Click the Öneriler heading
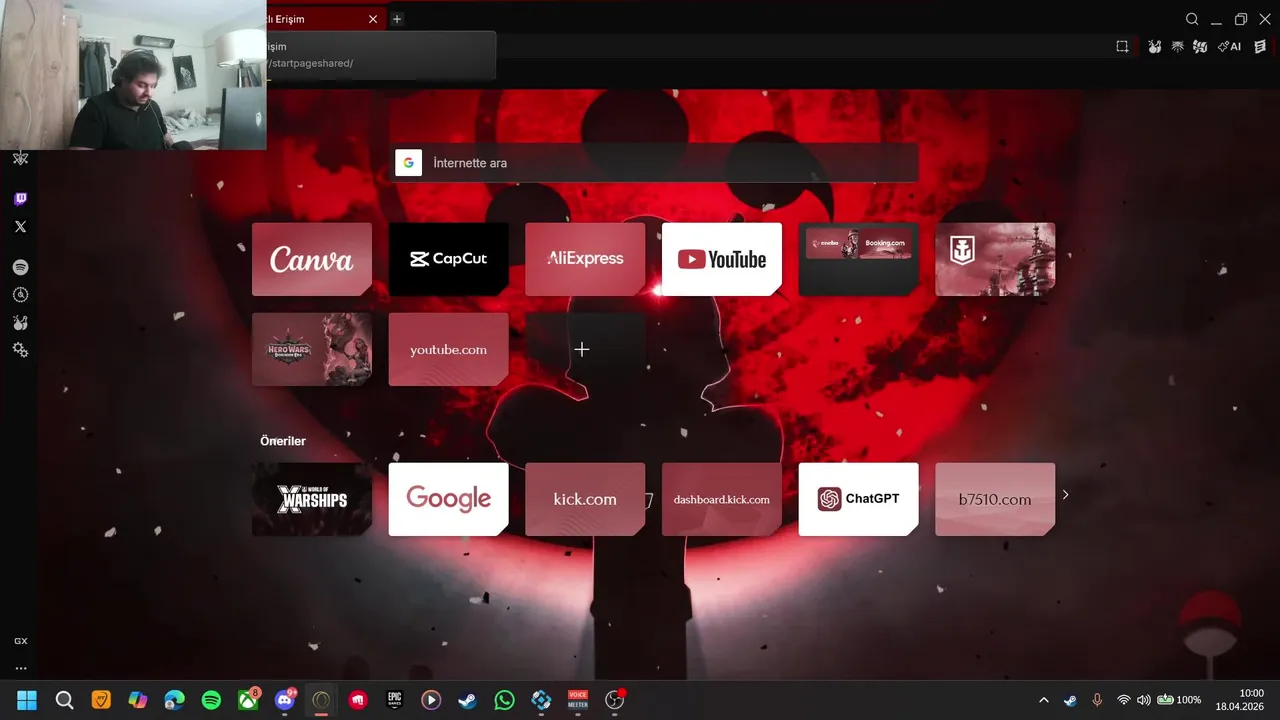This screenshot has height=720, width=1280. [283, 441]
